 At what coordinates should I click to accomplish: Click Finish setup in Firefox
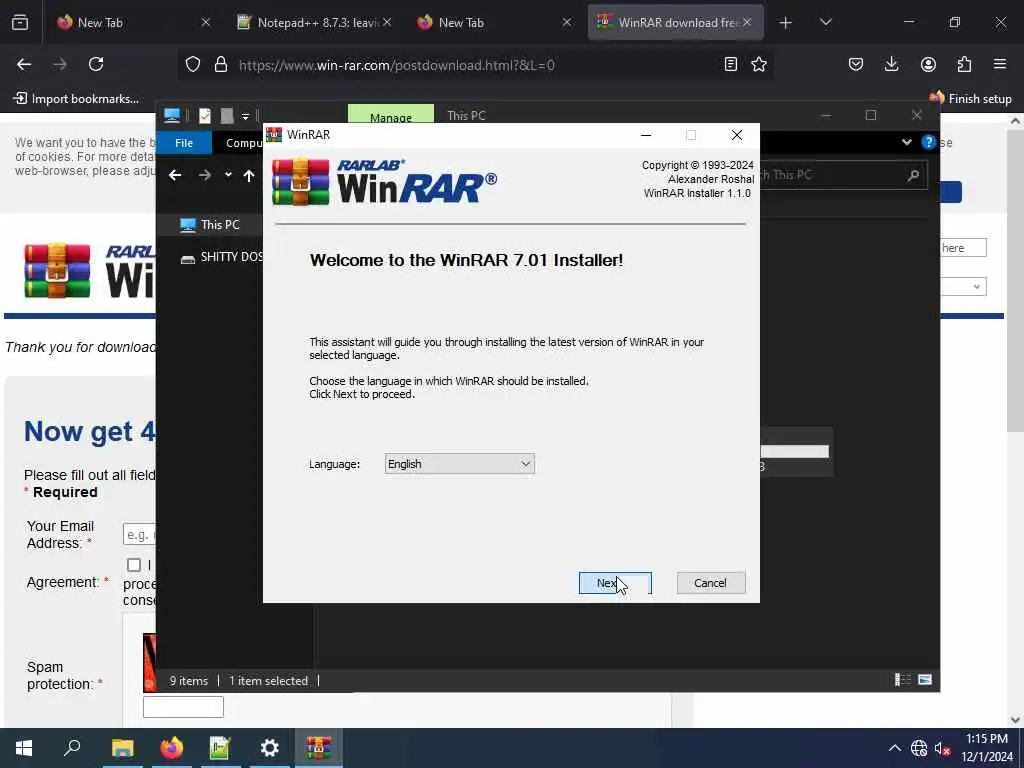[970, 99]
